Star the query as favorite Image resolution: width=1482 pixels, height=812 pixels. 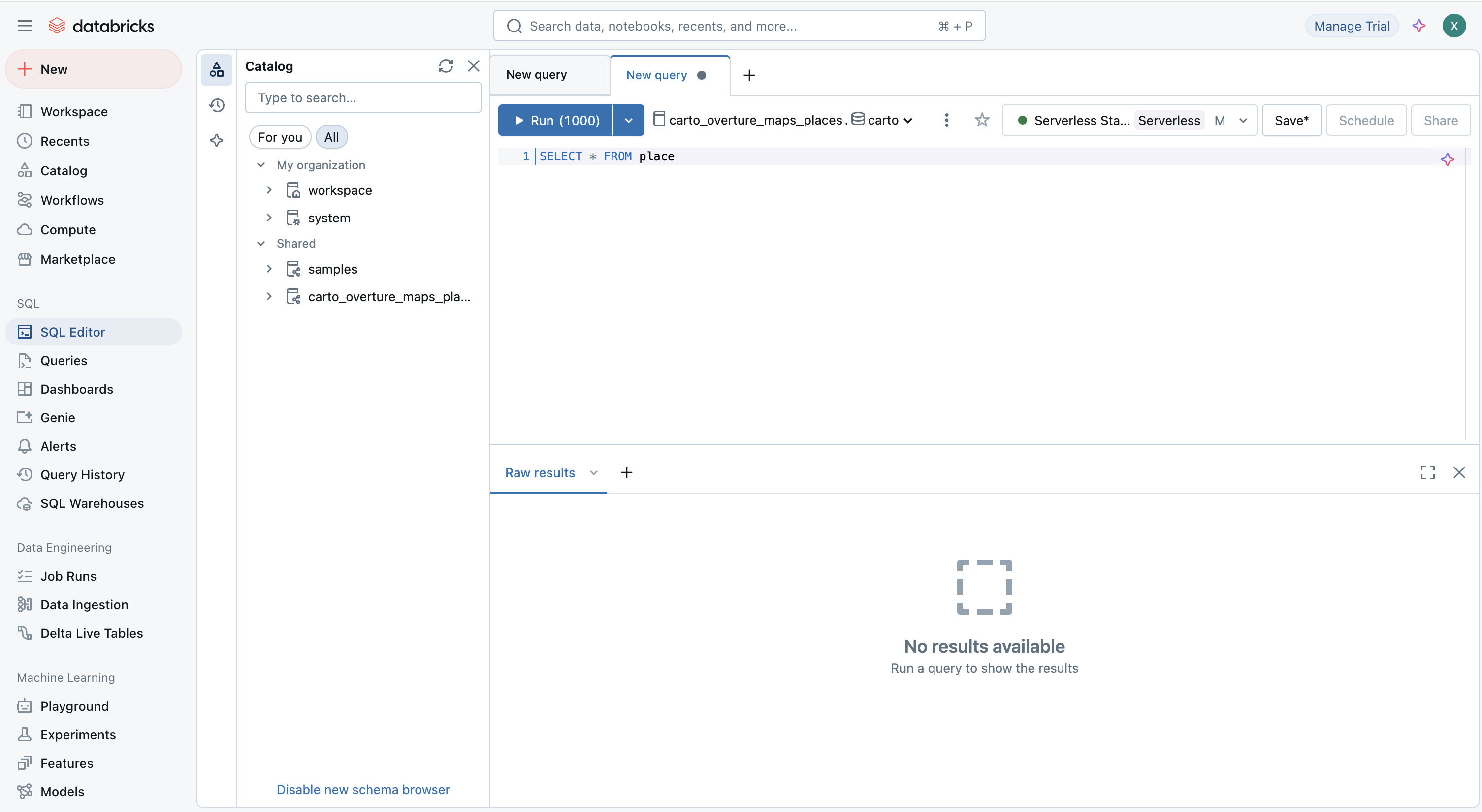(x=982, y=120)
